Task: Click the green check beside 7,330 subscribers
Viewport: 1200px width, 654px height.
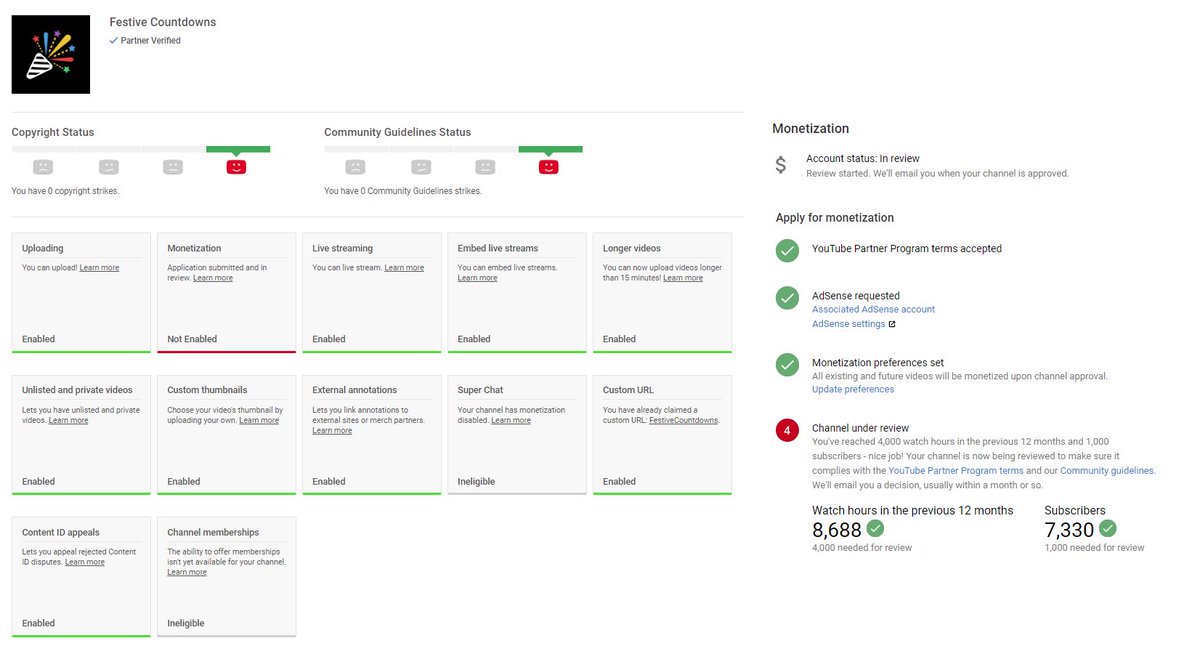Action: [x=1107, y=528]
